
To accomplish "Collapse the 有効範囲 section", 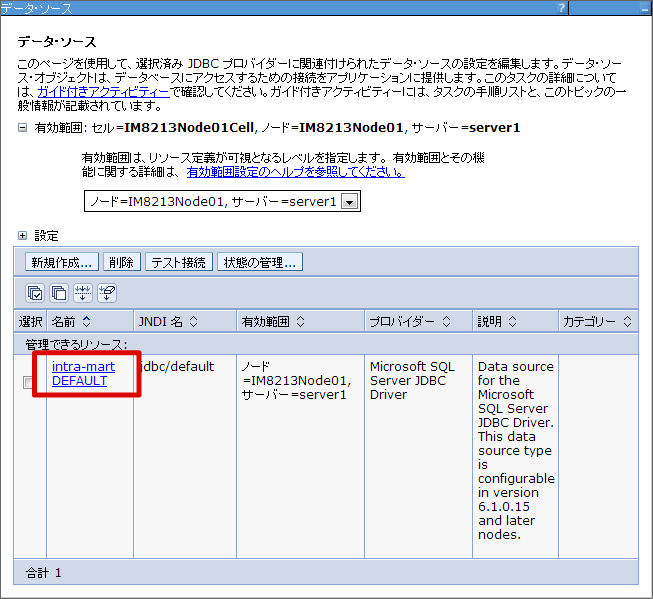I will (24, 128).
